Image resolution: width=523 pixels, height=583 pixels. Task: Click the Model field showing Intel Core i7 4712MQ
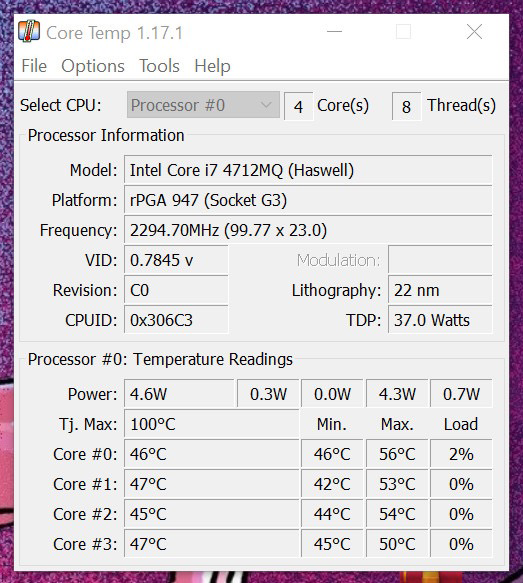tap(308, 170)
